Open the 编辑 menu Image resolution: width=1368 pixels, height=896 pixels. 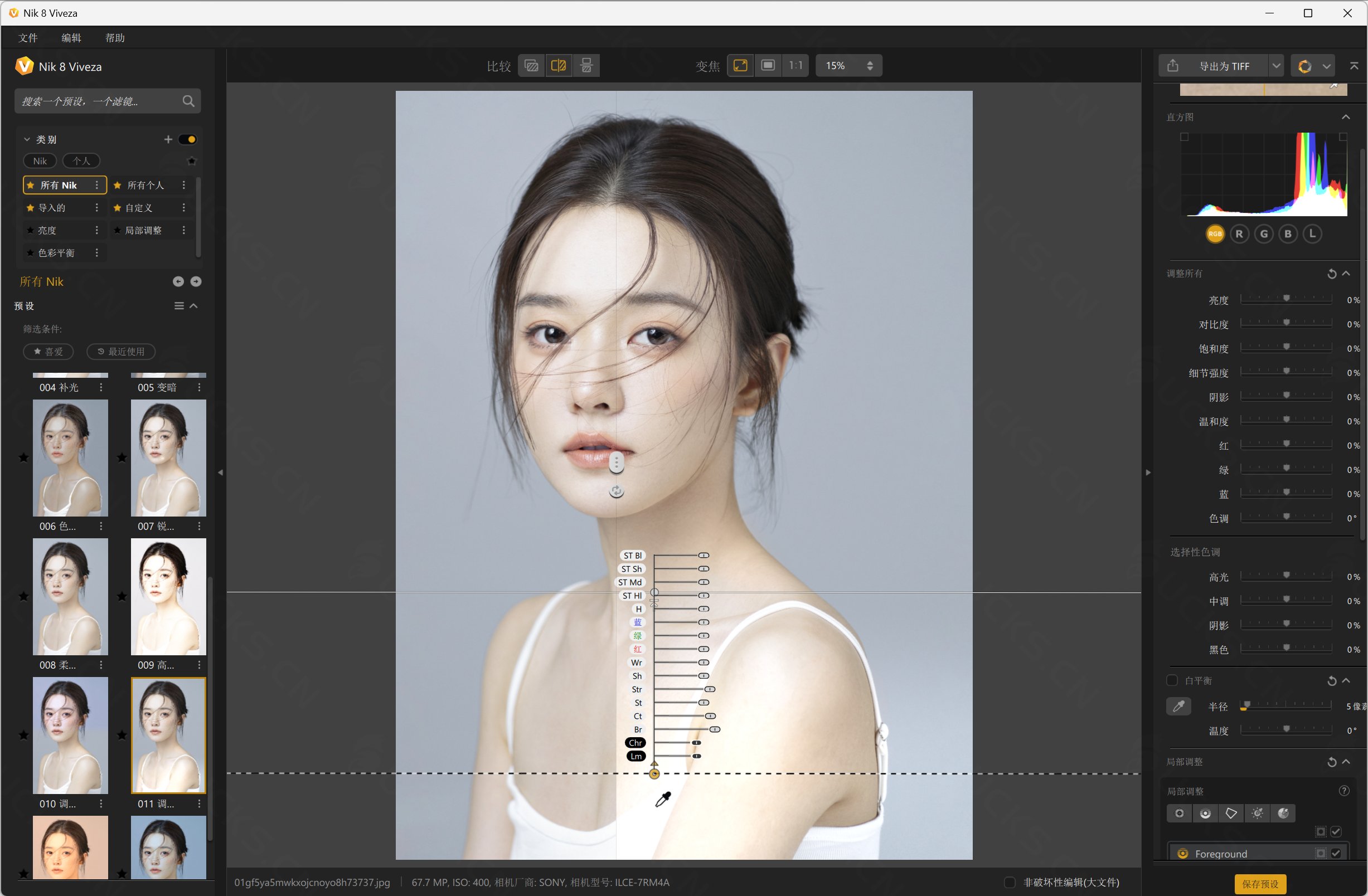[x=71, y=38]
